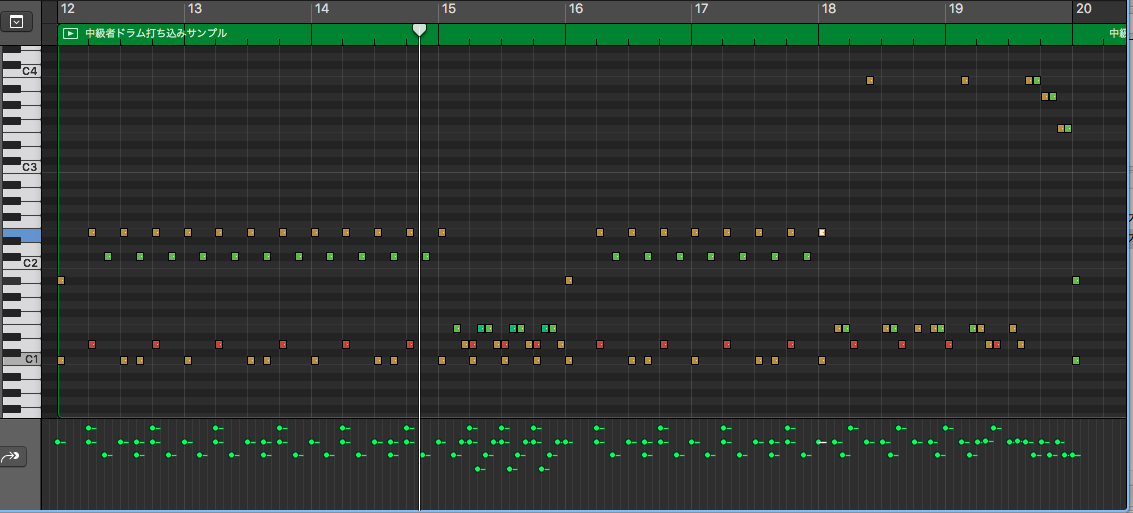
Task: Select the very first velocity point at bar 12
Action: coord(59,441)
